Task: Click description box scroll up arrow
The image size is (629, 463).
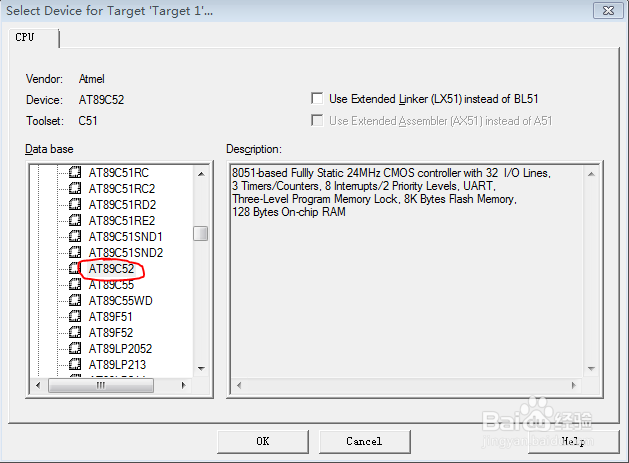Action: point(591,174)
